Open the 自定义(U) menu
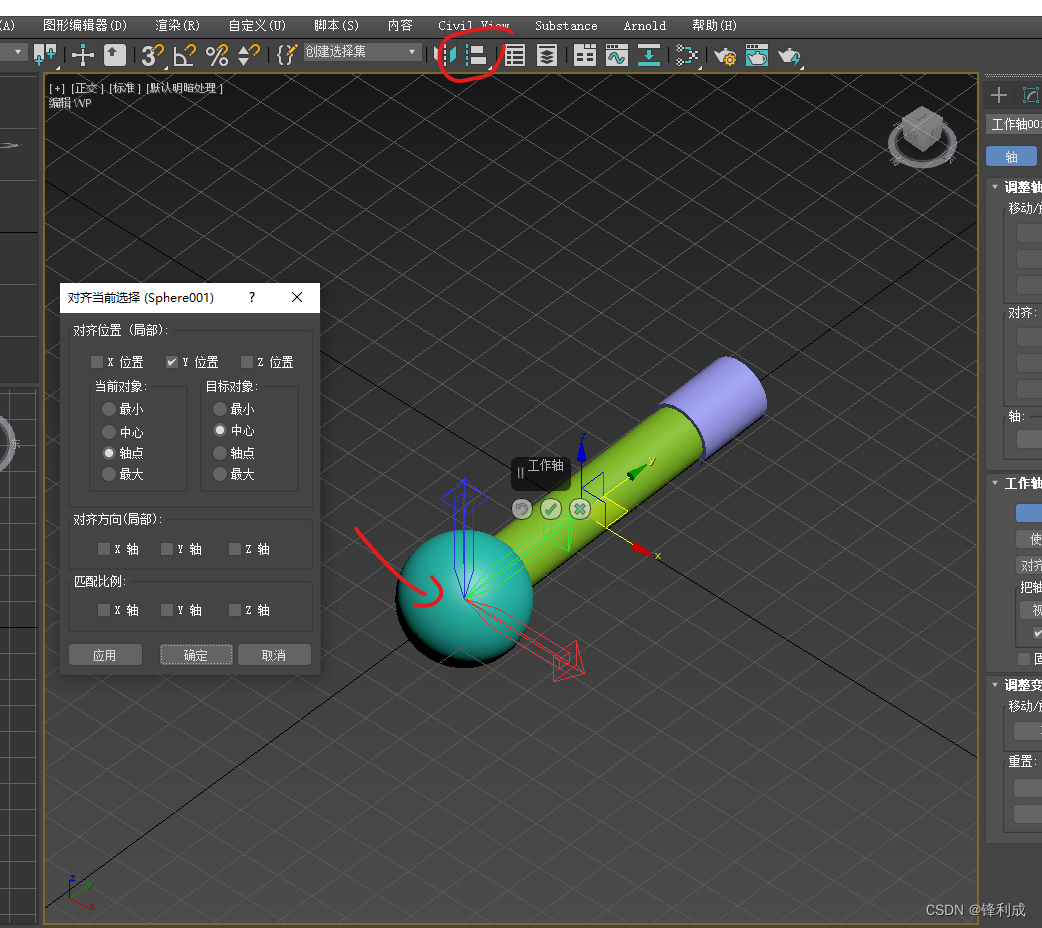 click(x=257, y=25)
